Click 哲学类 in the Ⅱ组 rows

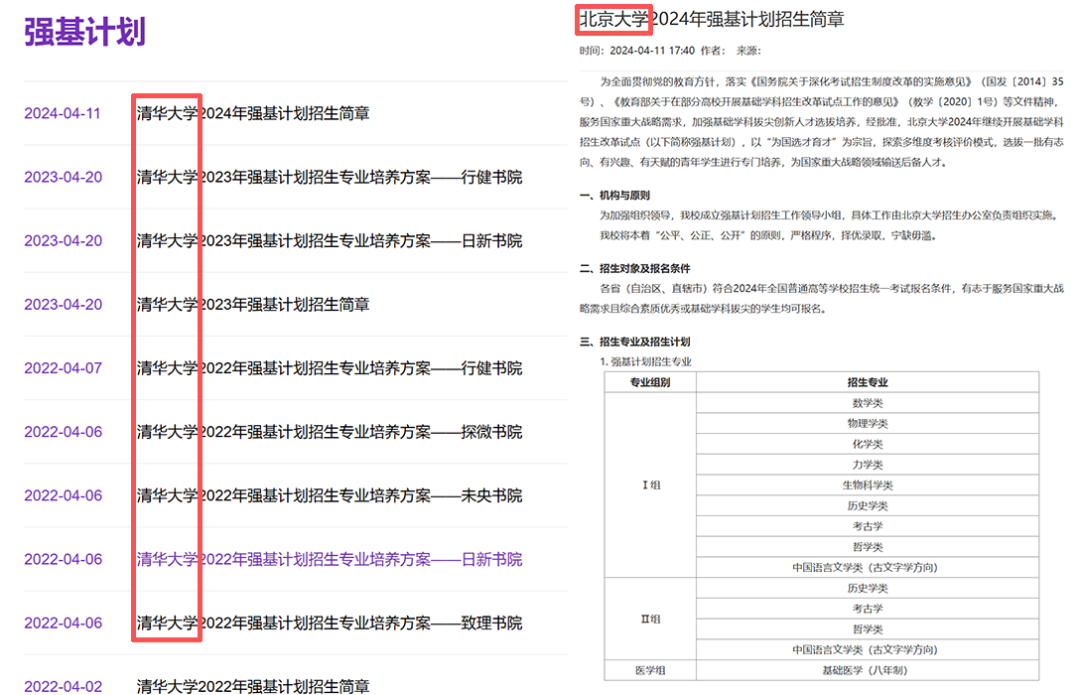point(867,630)
